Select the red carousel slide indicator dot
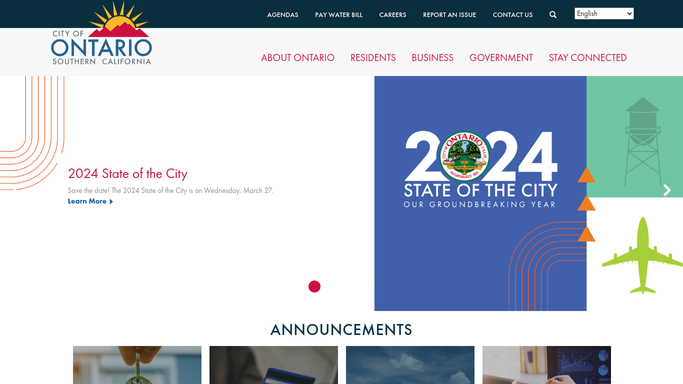 point(314,286)
